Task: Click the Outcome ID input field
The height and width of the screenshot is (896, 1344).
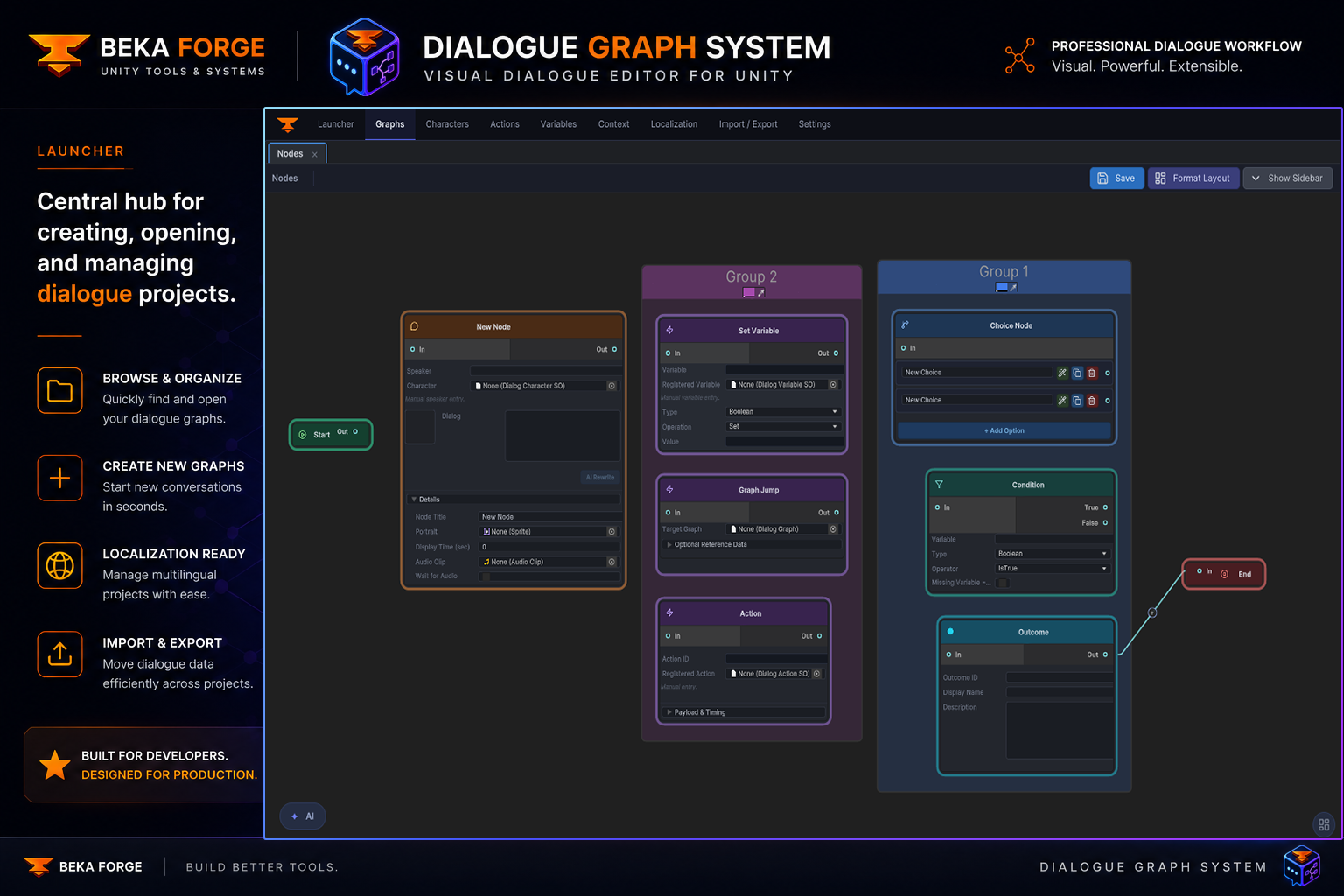Action: pos(1060,677)
